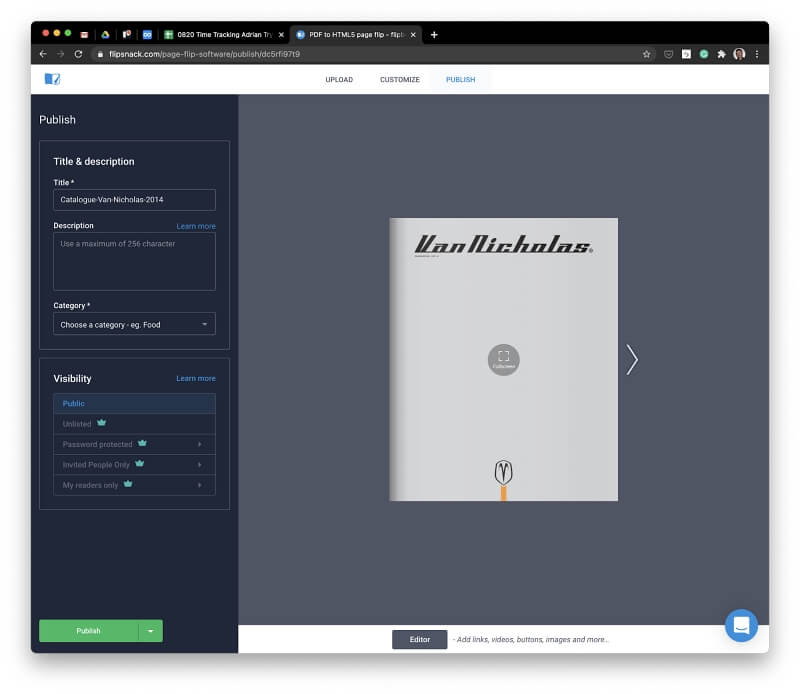Go to the Customize step
Viewport: 800px width, 694px height.
(x=400, y=80)
